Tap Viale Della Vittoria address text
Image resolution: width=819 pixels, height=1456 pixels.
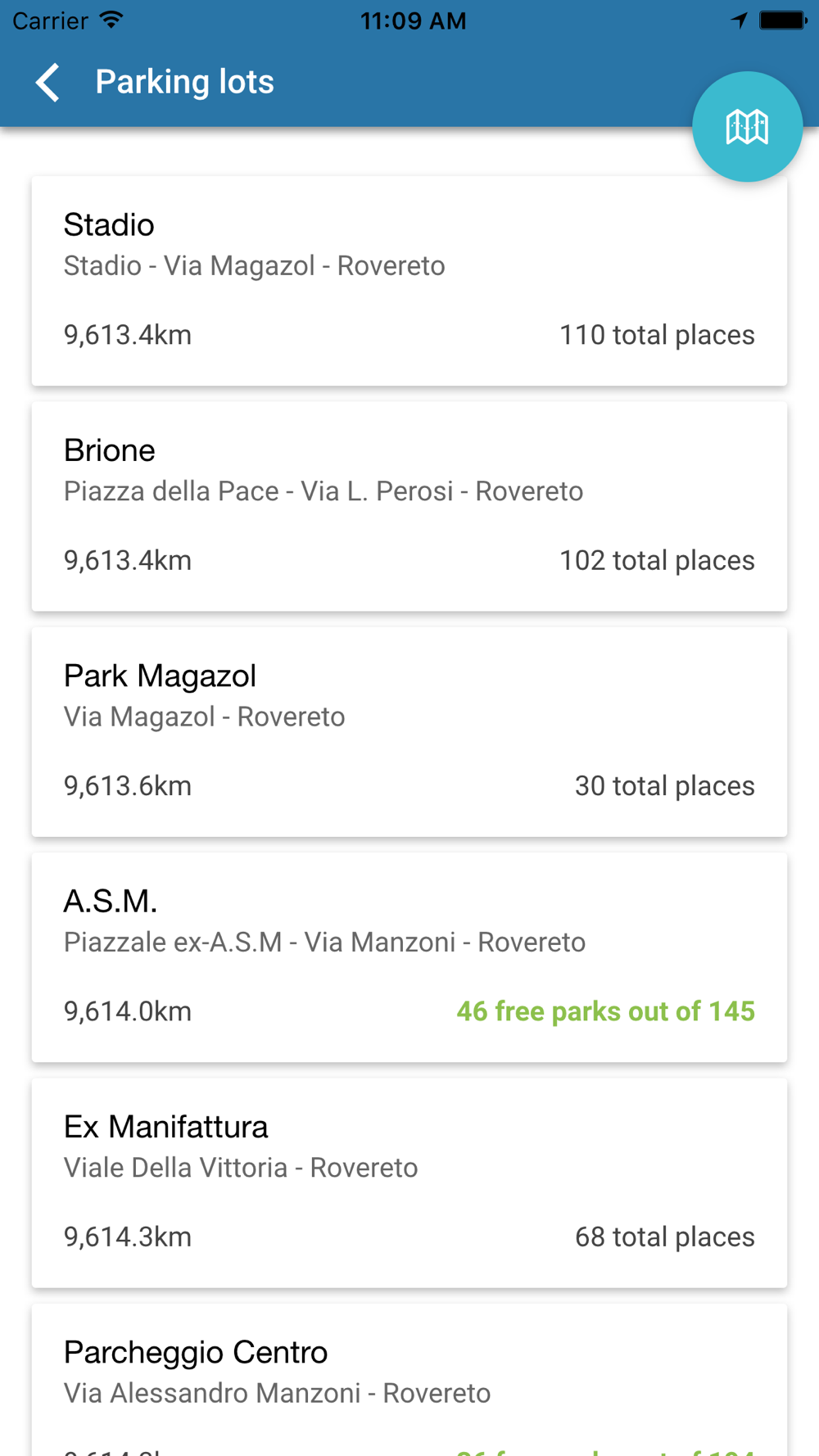coord(241,1168)
